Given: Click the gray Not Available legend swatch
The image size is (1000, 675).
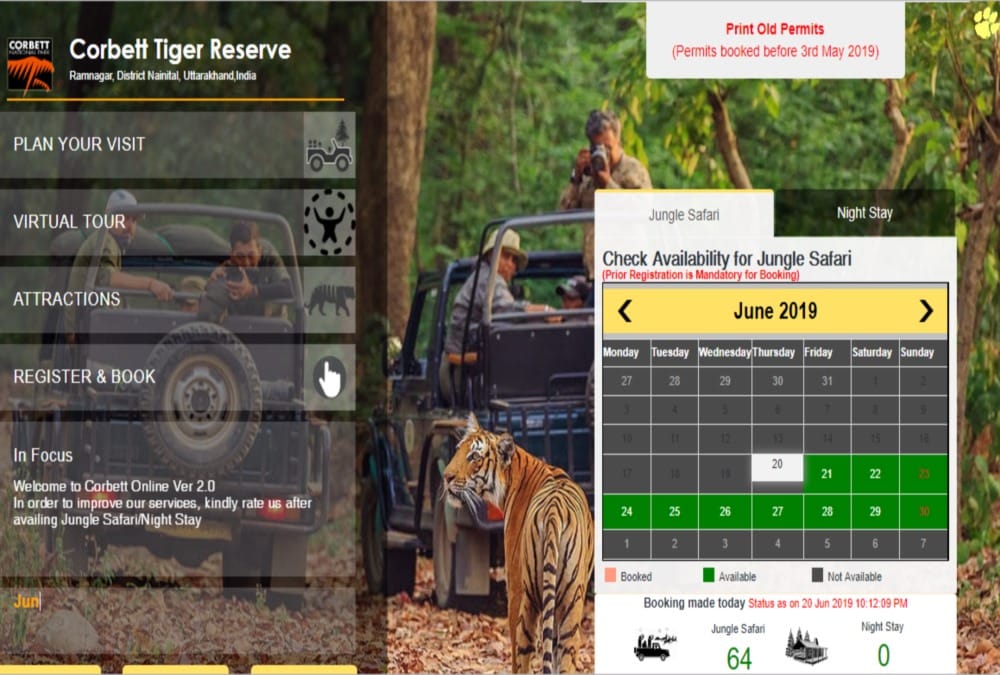Looking at the screenshot, I should pyautogui.click(x=818, y=575).
